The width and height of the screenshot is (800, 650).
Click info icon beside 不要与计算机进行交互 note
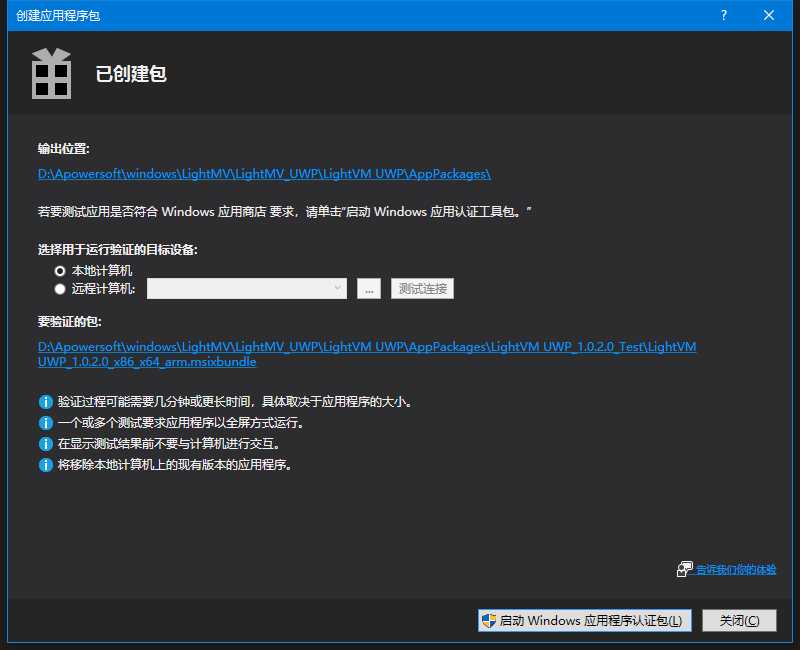point(45,444)
